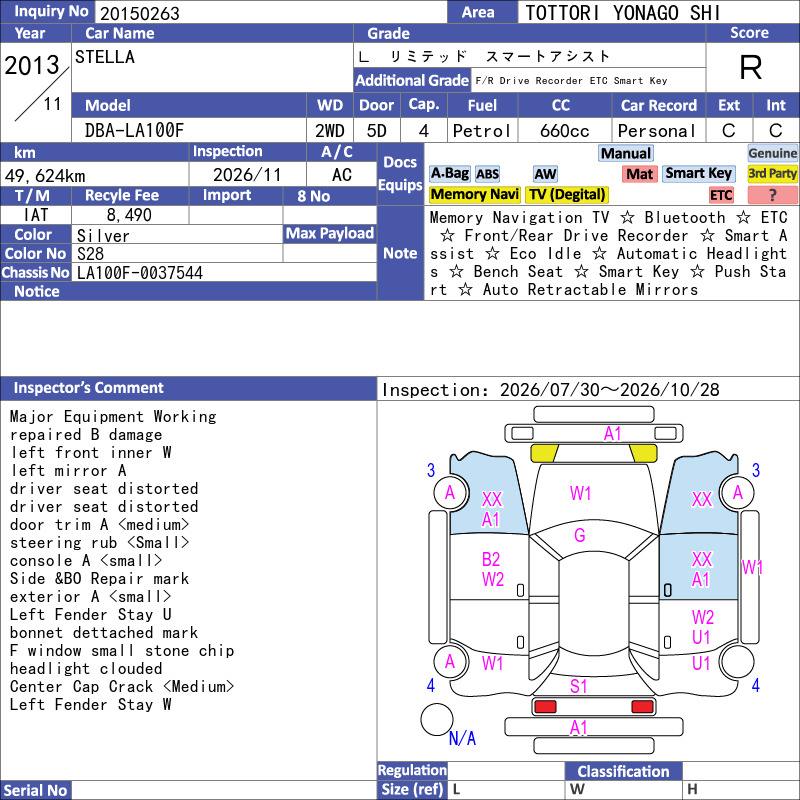Screen dimensions: 800x800
Task: Select the comment 'bonnet dettached mark'
Action: click(x=104, y=633)
